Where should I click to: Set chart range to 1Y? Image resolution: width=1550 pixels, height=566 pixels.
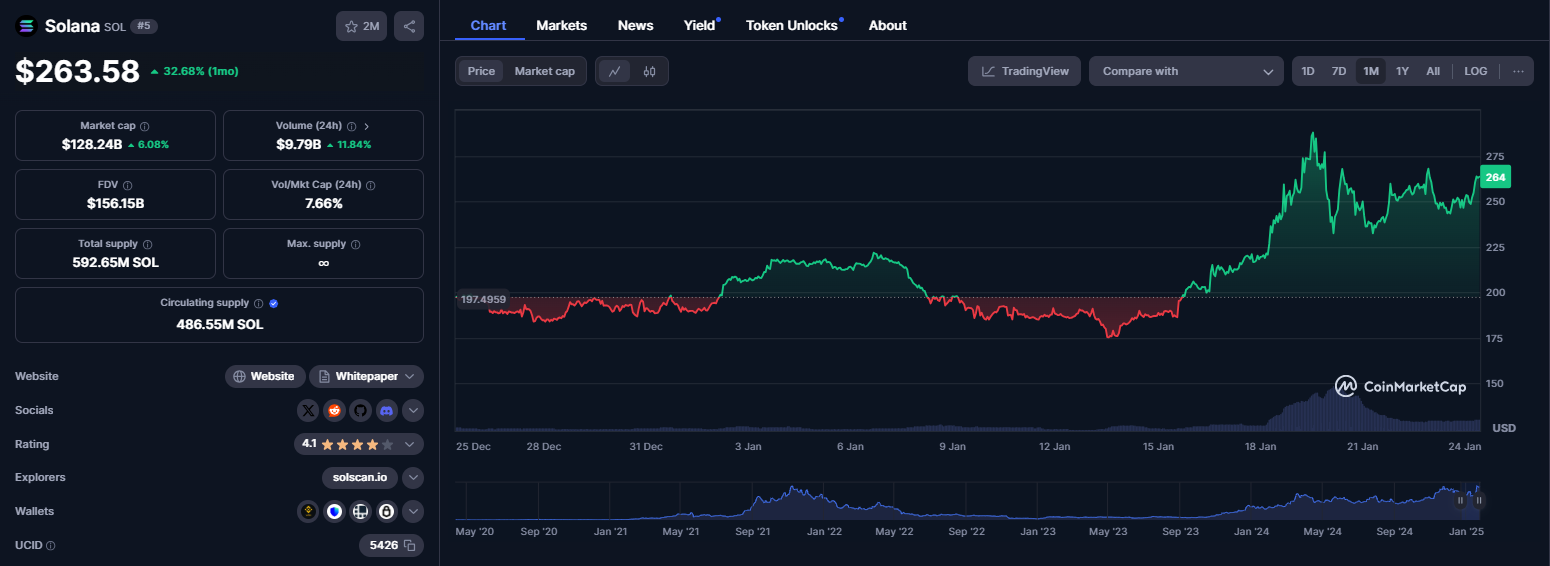coord(1402,71)
